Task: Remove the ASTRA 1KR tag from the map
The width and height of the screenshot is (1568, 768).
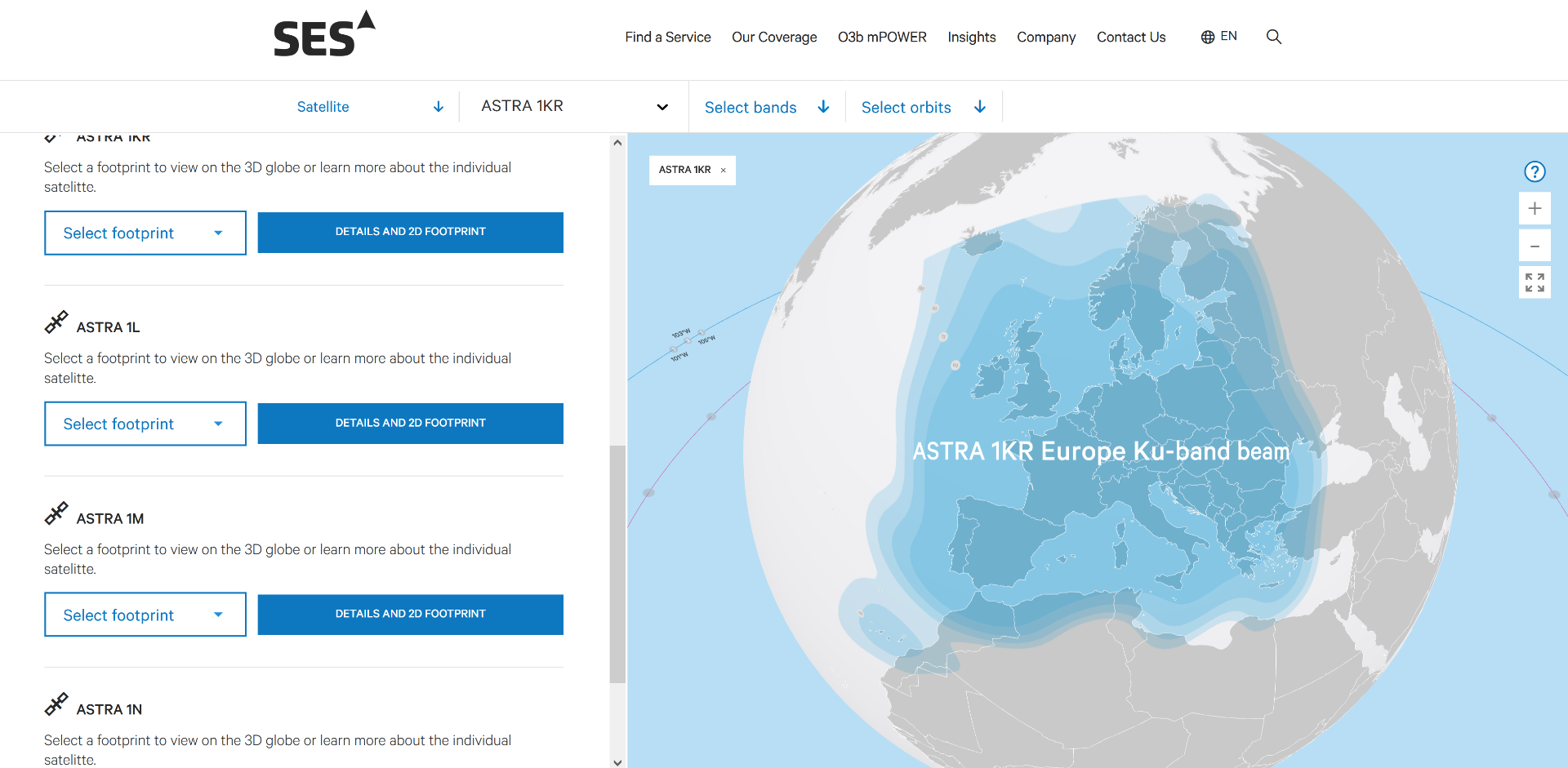Action: pos(723,171)
